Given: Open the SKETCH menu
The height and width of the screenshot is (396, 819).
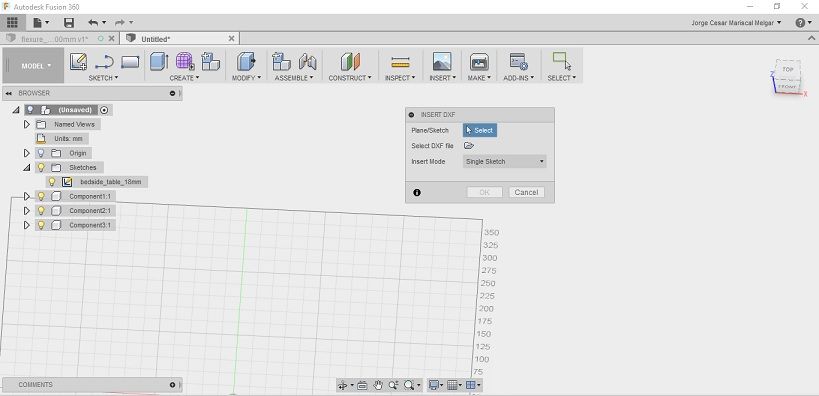Looking at the screenshot, I should pyautogui.click(x=103, y=78).
